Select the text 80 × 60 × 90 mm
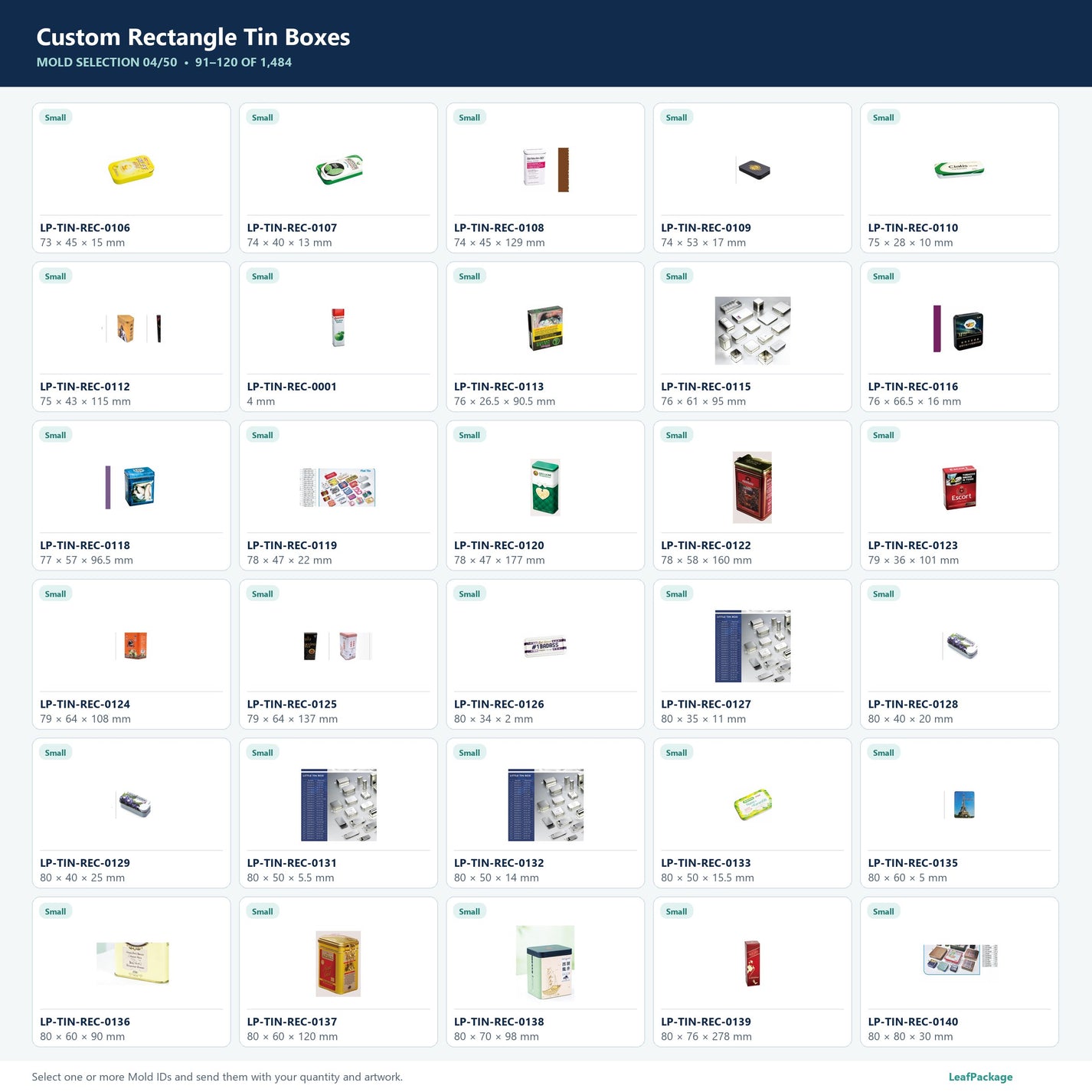The height and width of the screenshot is (1092, 1092). tap(82, 1036)
